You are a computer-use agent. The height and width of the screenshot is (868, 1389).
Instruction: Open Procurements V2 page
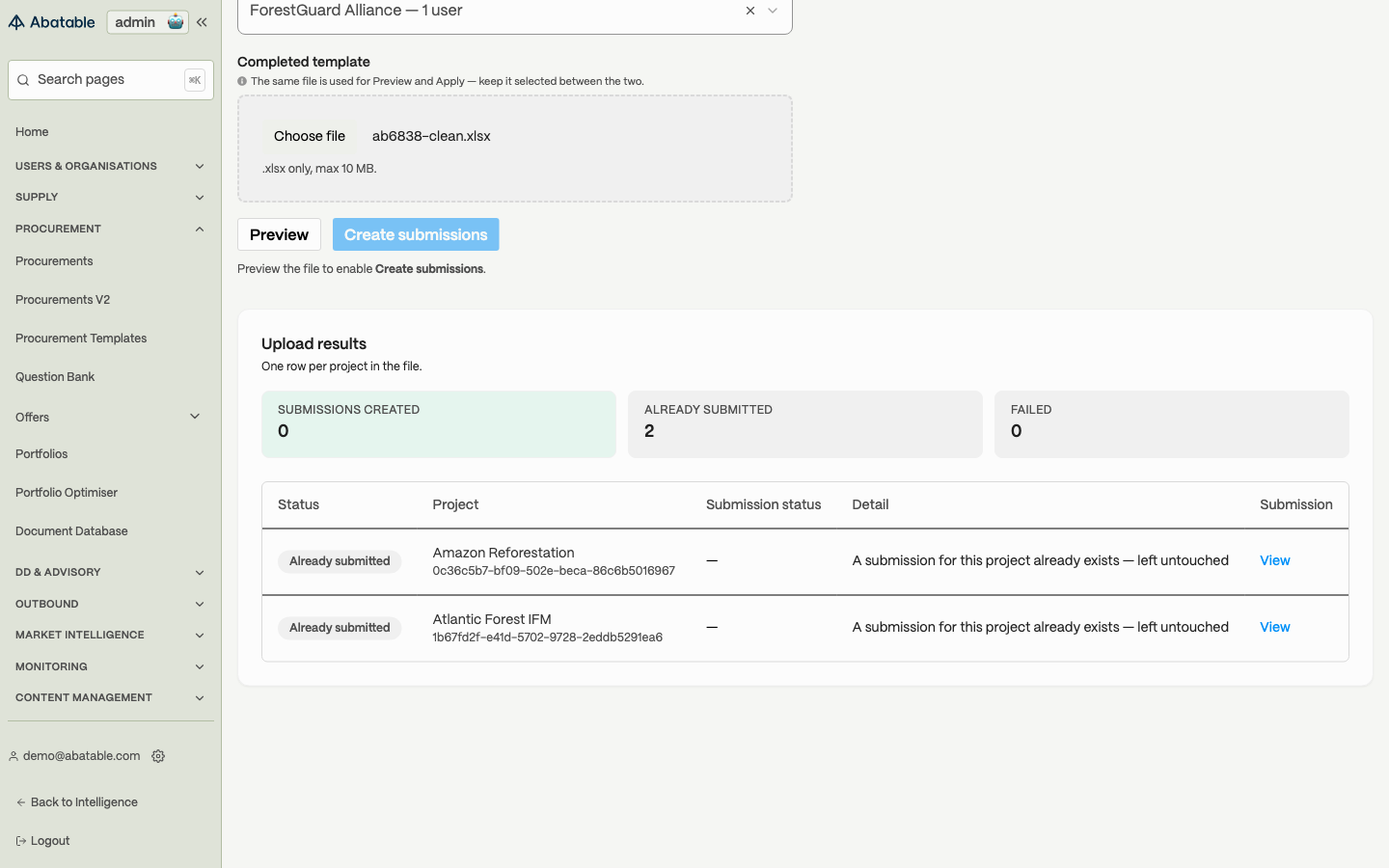(x=63, y=300)
